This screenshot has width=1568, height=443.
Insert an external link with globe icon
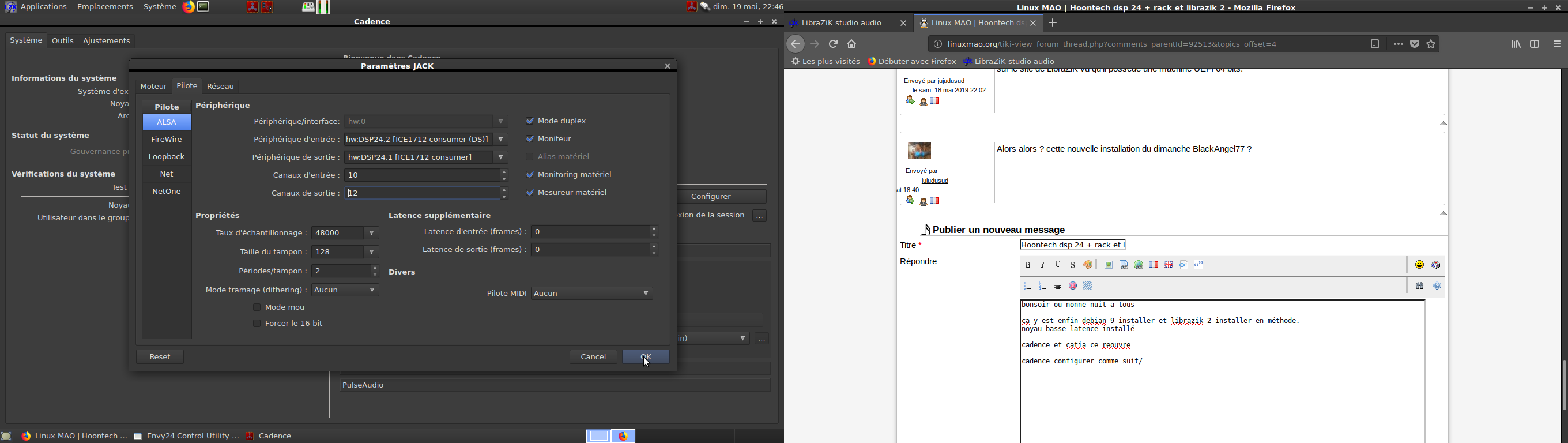1139,265
